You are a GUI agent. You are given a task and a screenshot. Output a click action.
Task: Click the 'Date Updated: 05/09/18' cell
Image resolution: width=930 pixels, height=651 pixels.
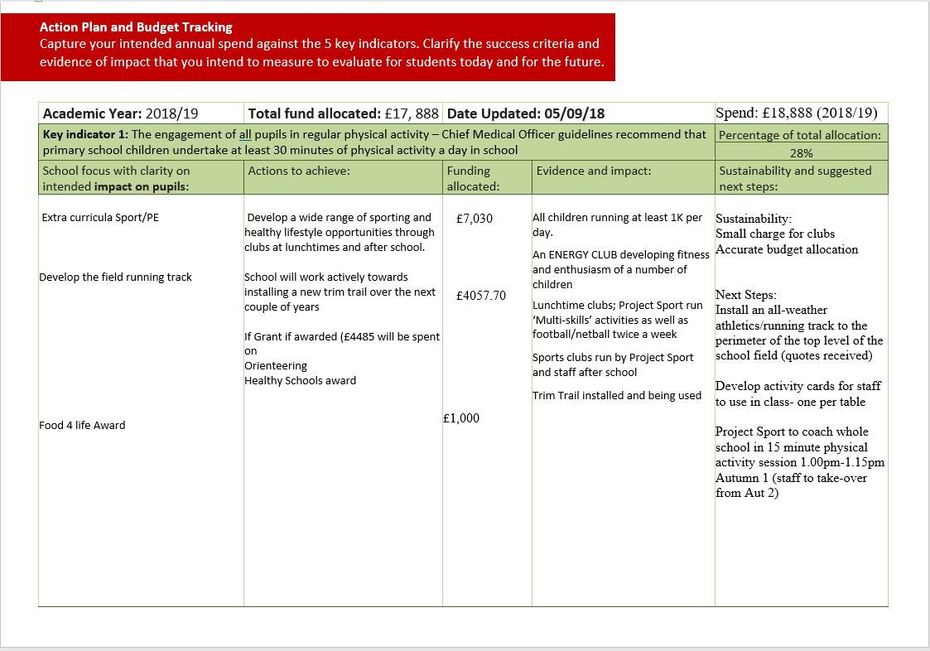pos(578,113)
